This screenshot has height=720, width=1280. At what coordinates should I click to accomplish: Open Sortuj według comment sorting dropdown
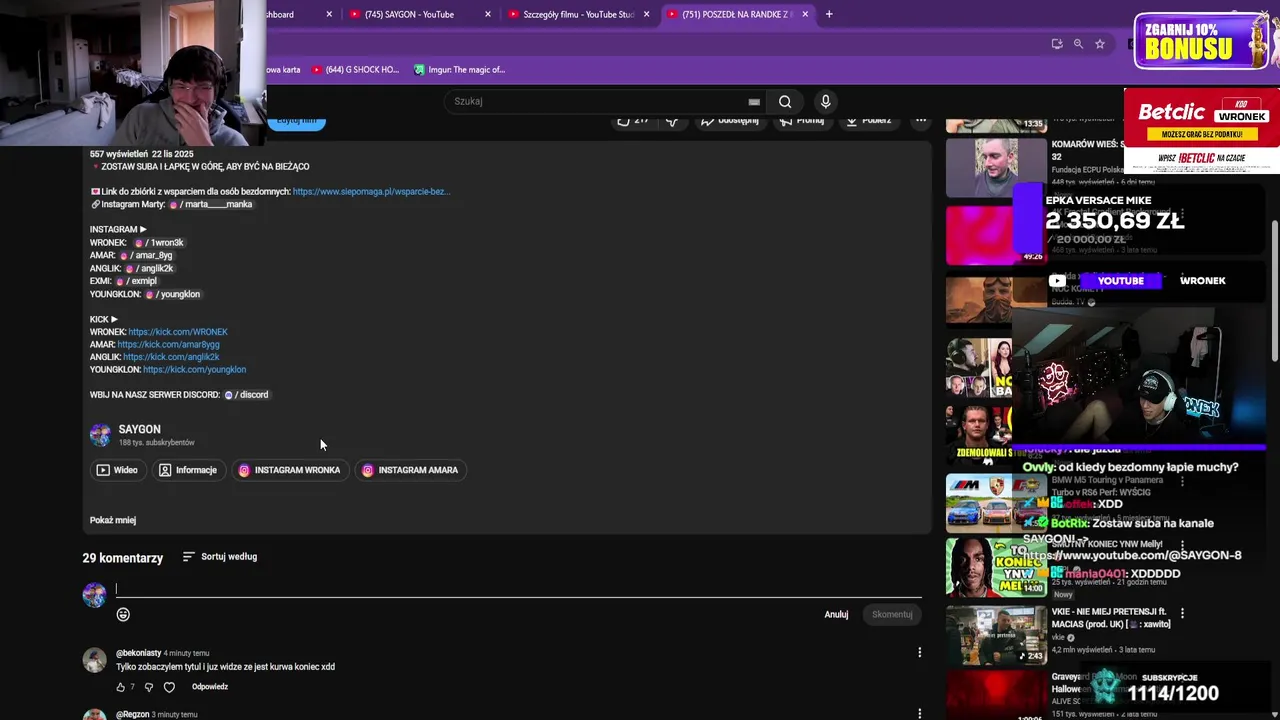[220, 557]
